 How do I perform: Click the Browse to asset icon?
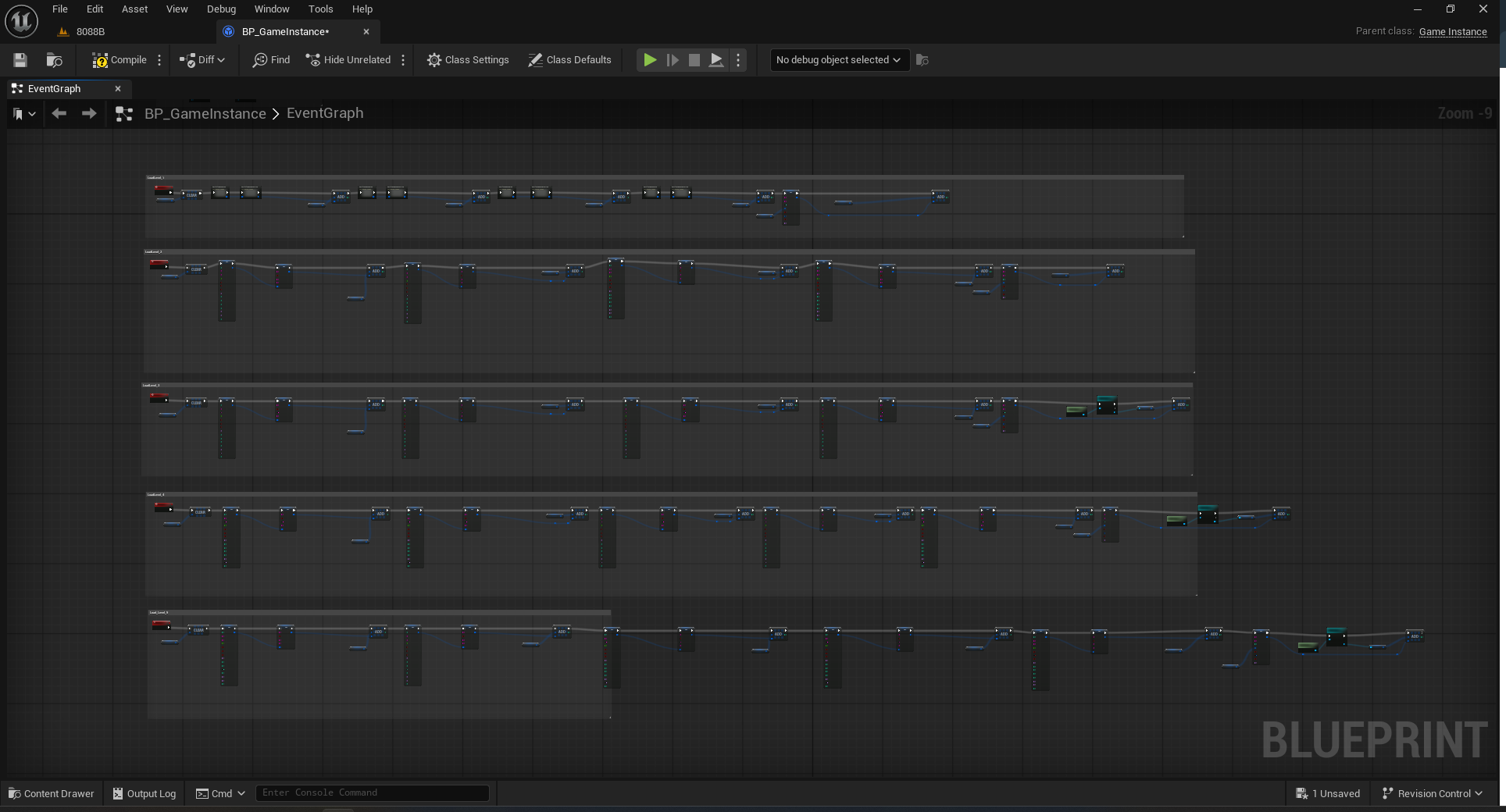point(54,60)
